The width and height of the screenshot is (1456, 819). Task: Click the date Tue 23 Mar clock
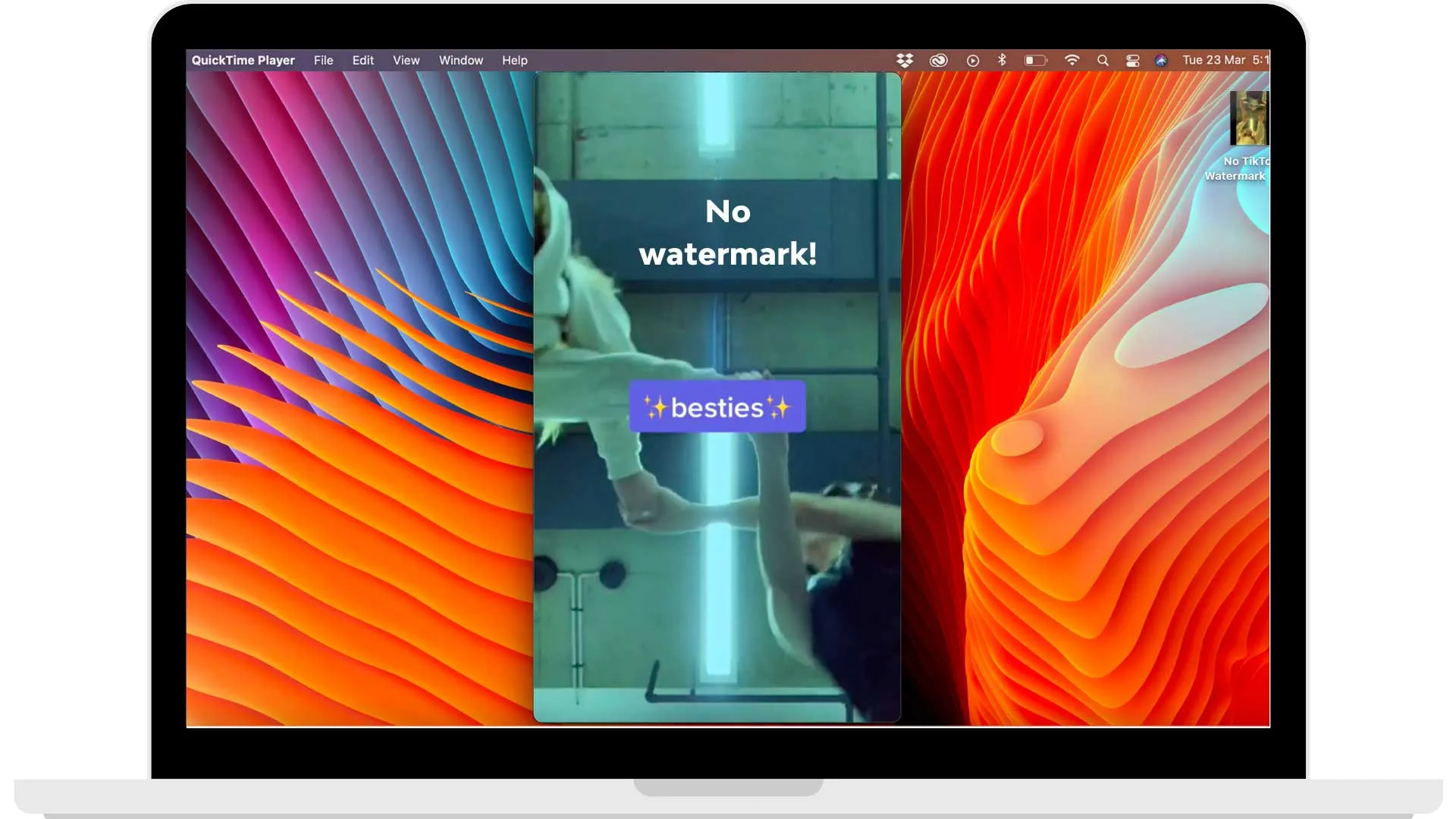(x=1225, y=60)
